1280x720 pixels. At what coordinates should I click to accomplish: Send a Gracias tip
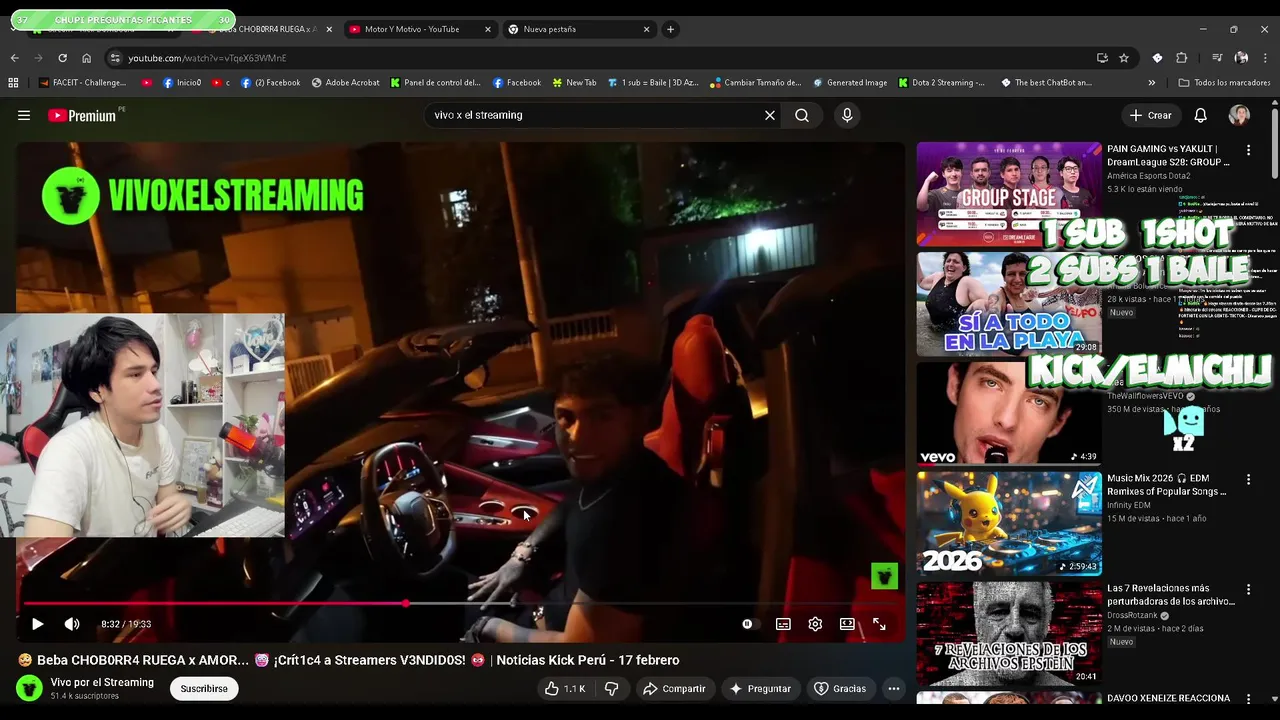coord(840,688)
